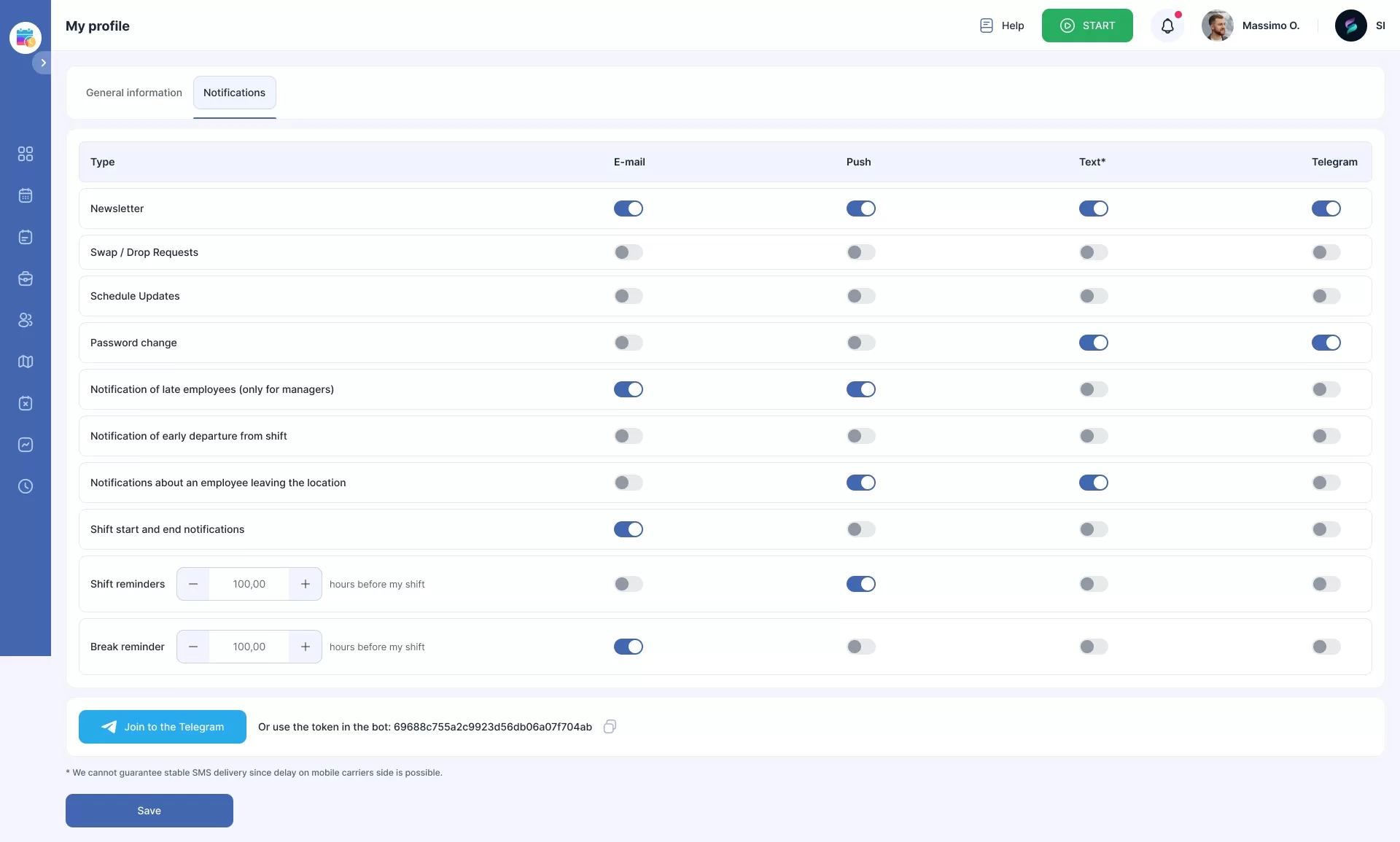Increase Shift reminders hours with plus
This screenshot has width=1400, height=842.
click(x=306, y=584)
